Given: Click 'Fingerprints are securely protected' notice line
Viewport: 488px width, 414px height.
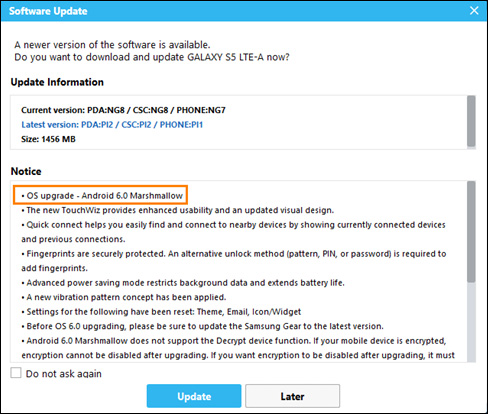Looking at the screenshot, I should click(x=234, y=261).
